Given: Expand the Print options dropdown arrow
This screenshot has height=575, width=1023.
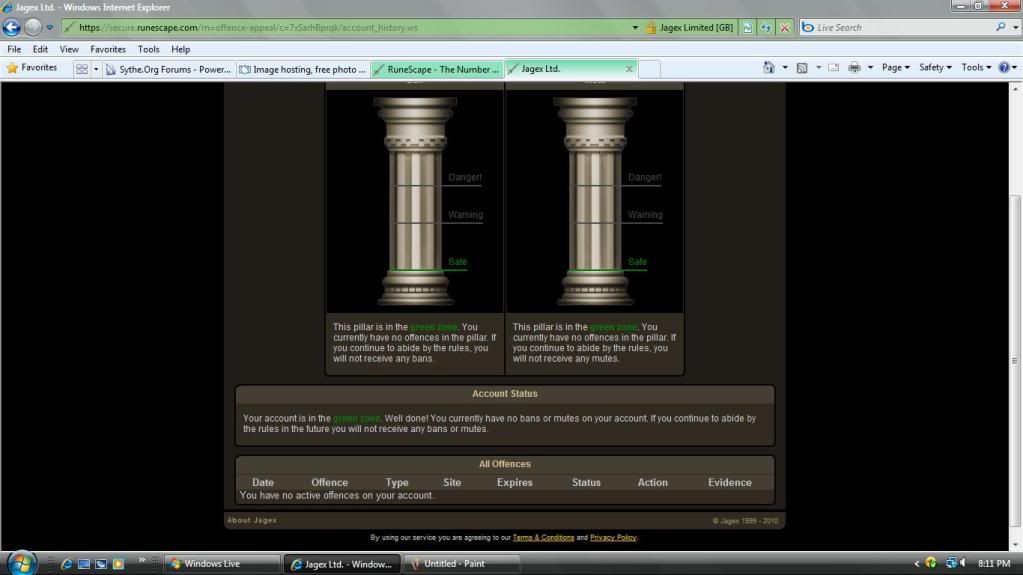Looking at the screenshot, I should coord(870,67).
